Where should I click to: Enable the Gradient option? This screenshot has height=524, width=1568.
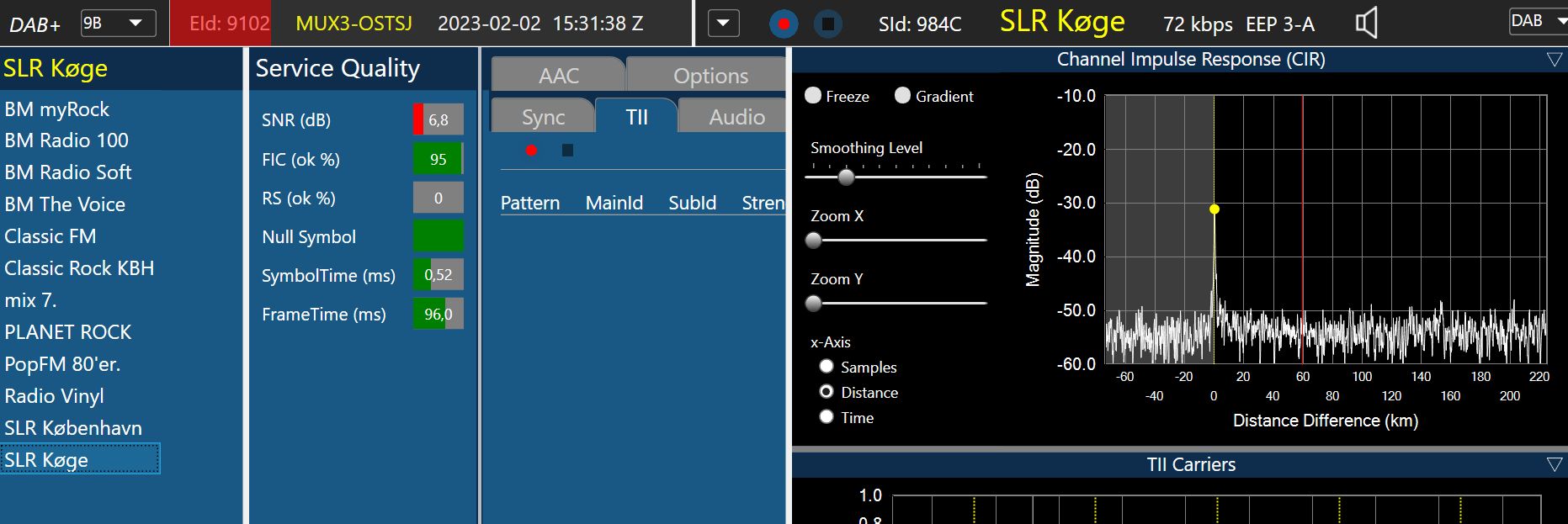[x=902, y=96]
